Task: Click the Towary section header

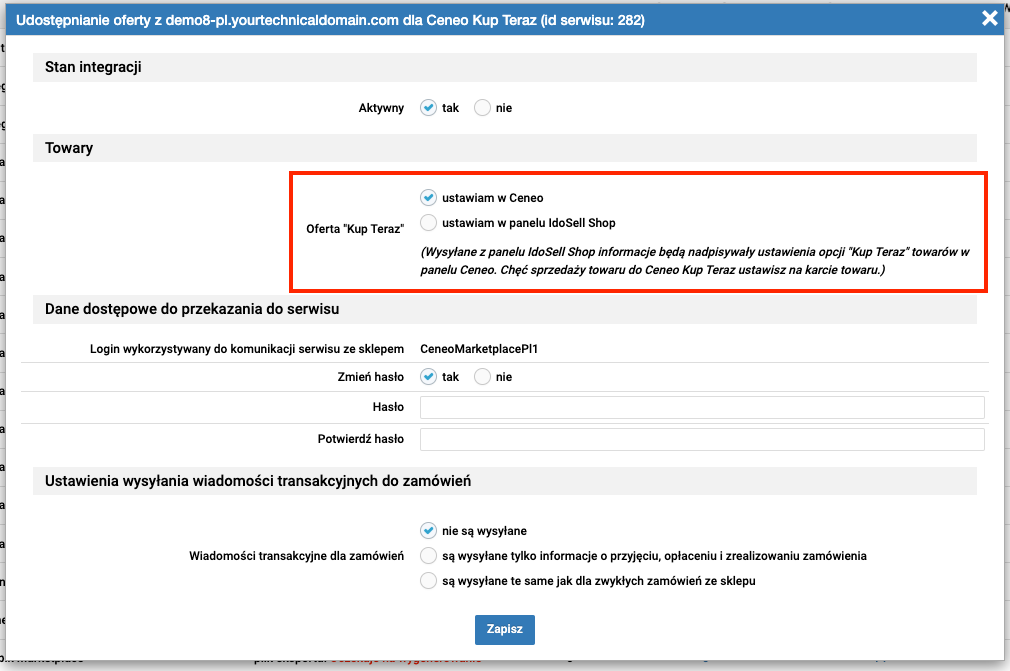Action: click(x=505, y=148)
